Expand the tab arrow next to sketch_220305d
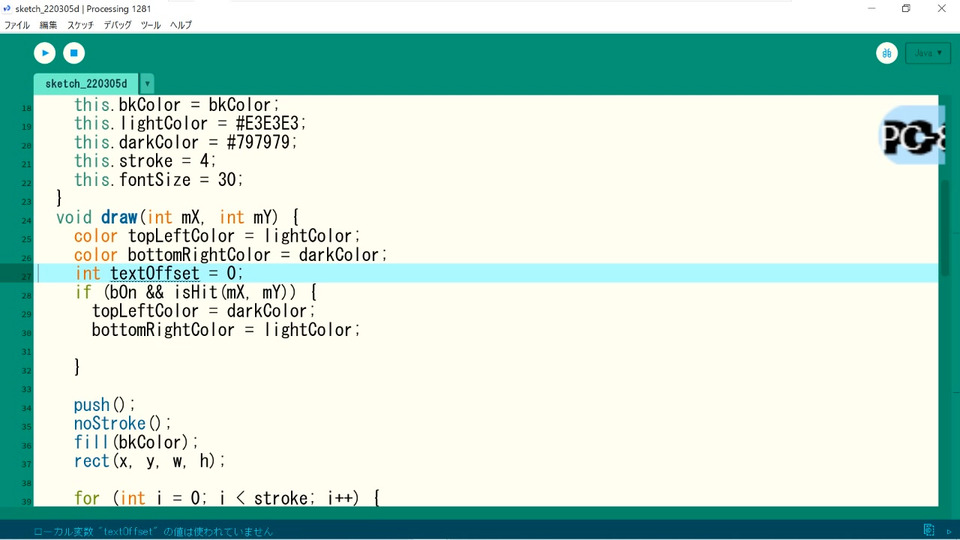This screenshot has width=960, height=540. [147, 83]
